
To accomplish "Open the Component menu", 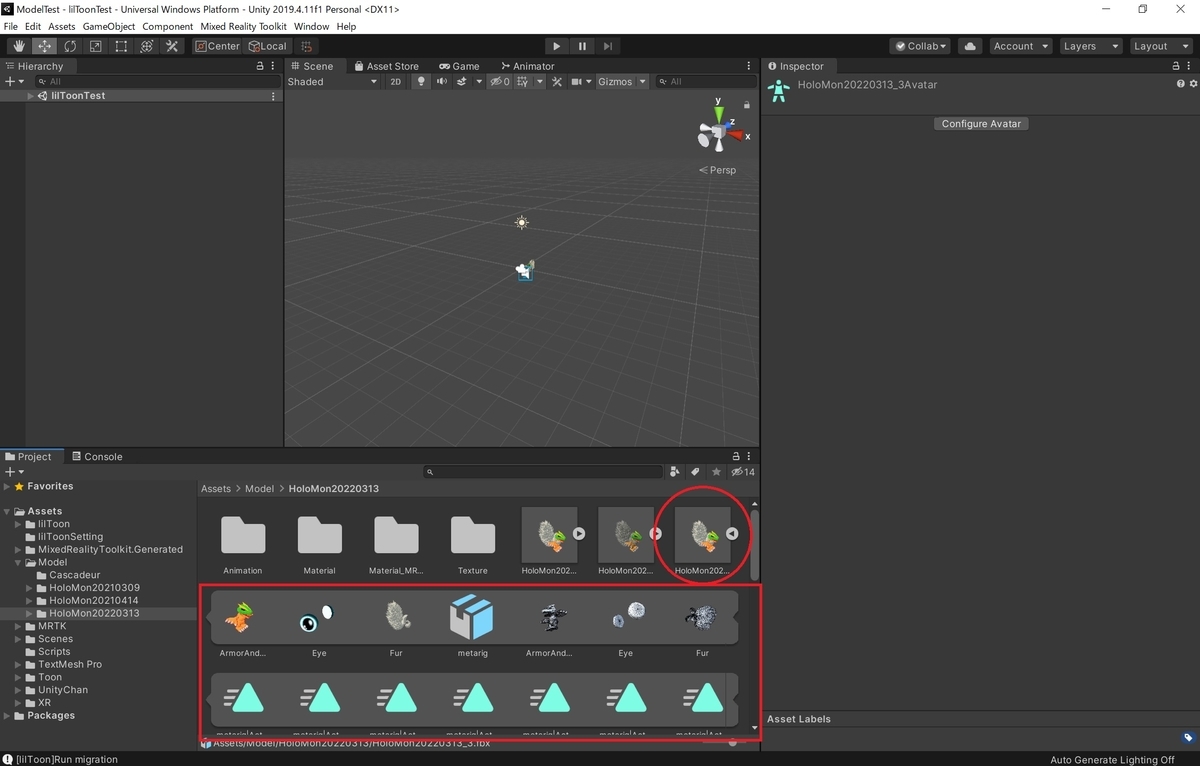I will point(168,26).
